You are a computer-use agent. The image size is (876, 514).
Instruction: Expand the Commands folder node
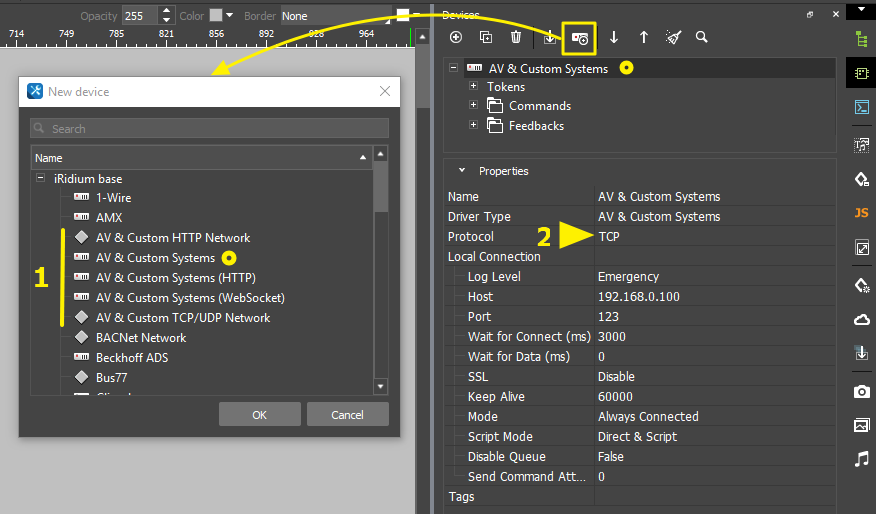point(474,106)
